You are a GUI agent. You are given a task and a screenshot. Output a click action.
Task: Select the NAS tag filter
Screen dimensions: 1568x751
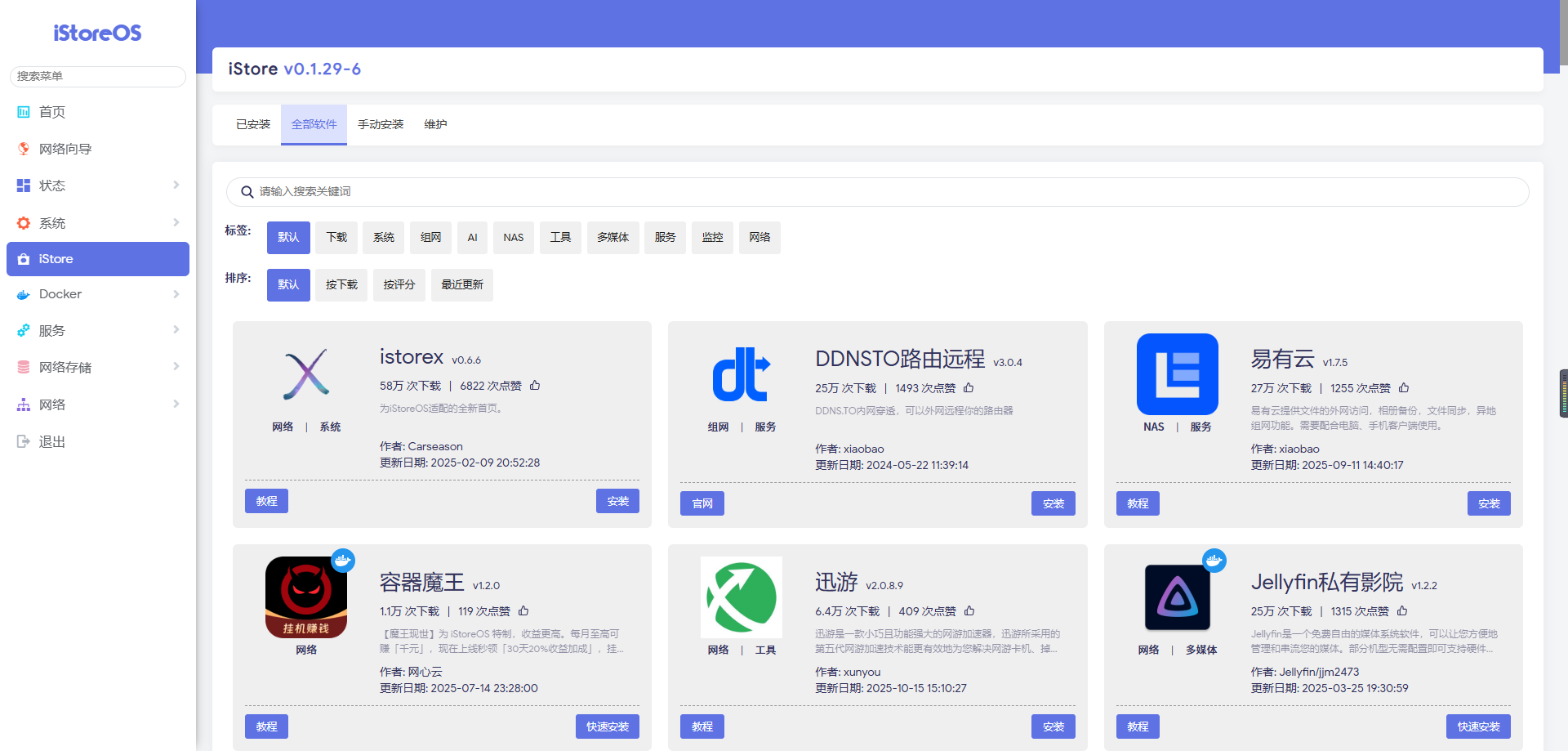(513, 238)
